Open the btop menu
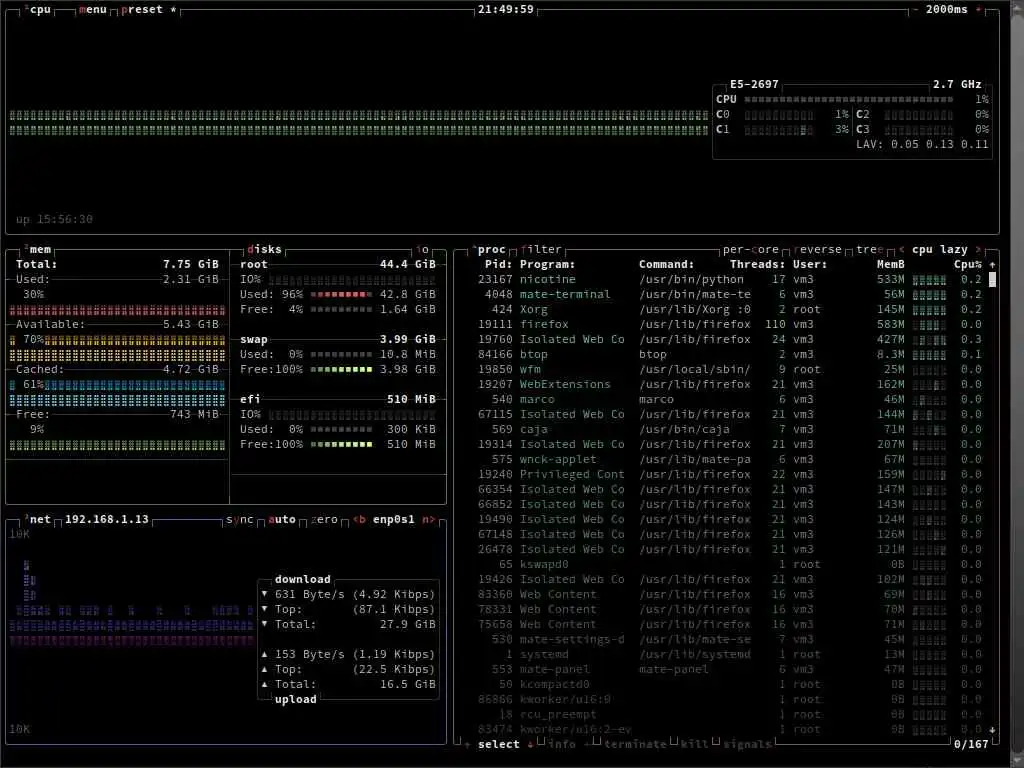Viewport: 1024px width, 768px height. pyautogui.click(x=93, y=10)
